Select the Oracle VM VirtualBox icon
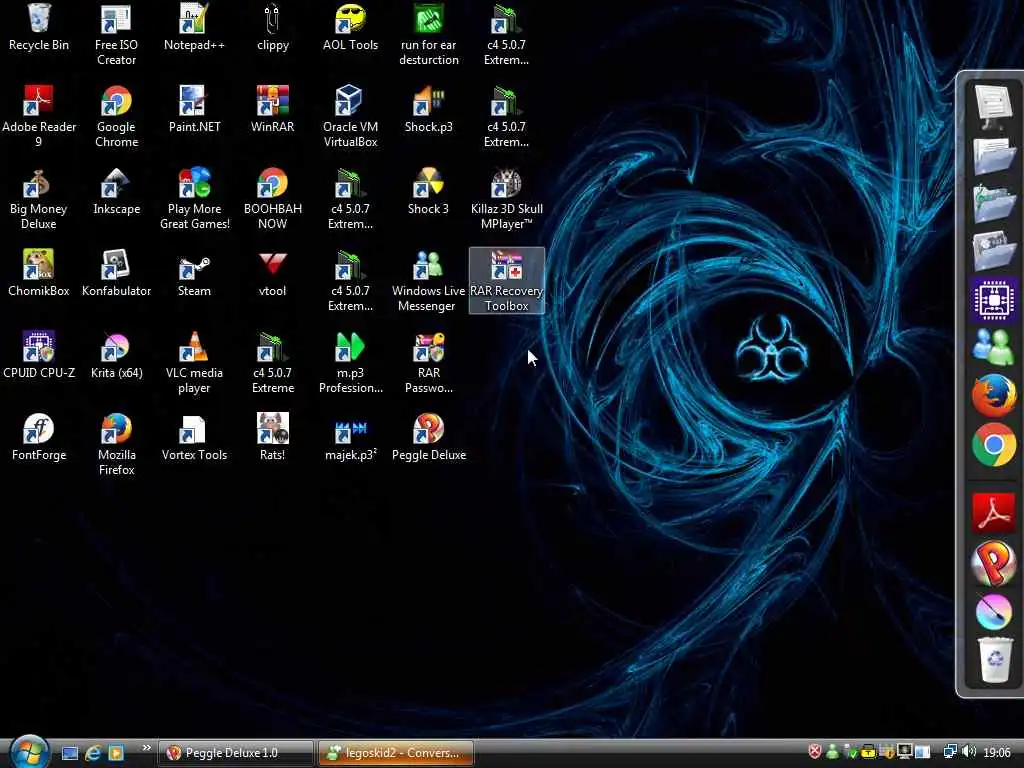The height and width of the screenshot is (768, 1024). tap(350, 116)
